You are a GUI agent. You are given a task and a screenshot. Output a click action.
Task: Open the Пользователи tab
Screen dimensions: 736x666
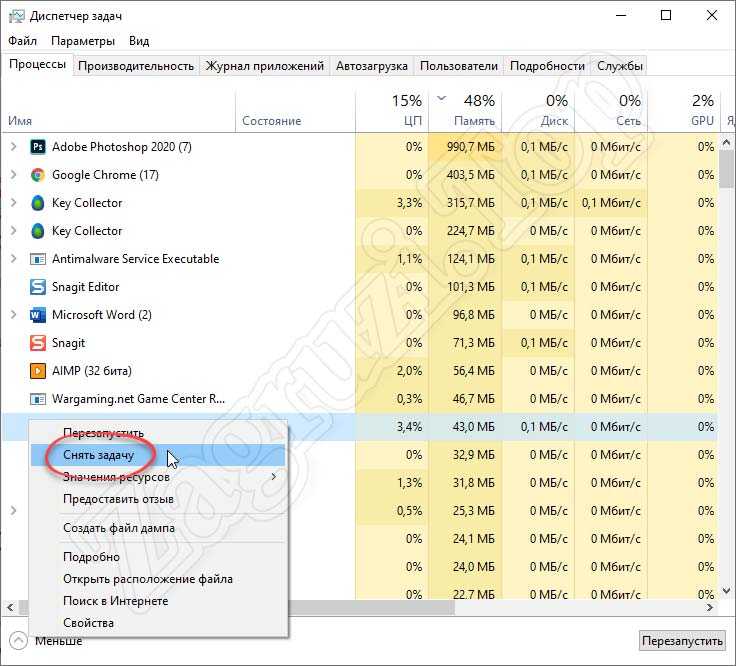coord(459,66)
